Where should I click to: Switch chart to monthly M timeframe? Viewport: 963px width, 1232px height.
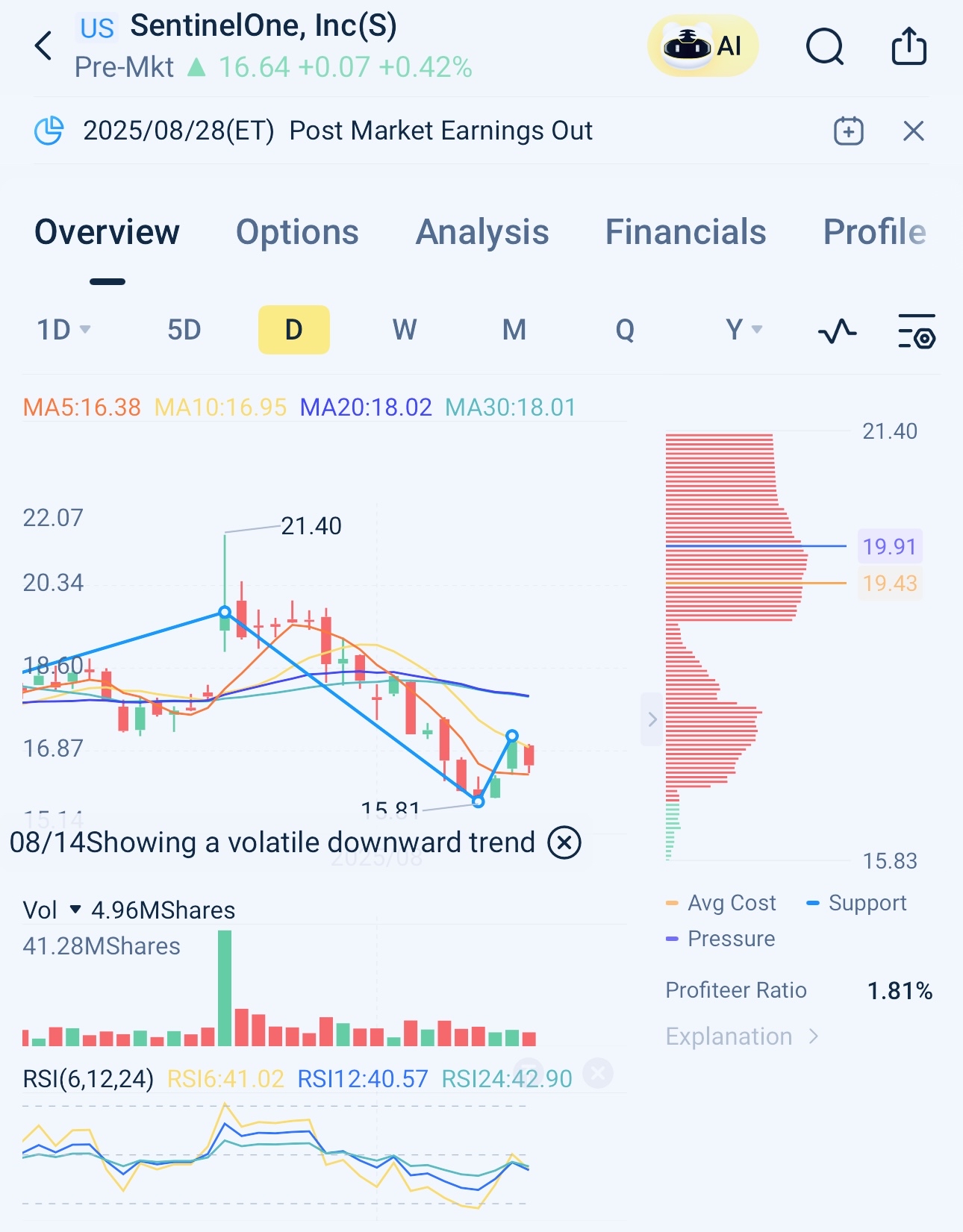(x=514, y=330)
